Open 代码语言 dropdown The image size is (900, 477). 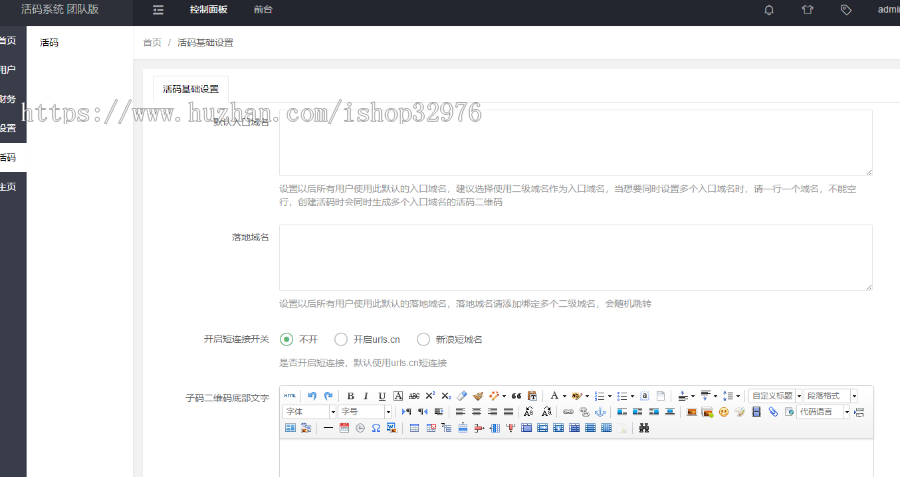(x=823, y=412)
